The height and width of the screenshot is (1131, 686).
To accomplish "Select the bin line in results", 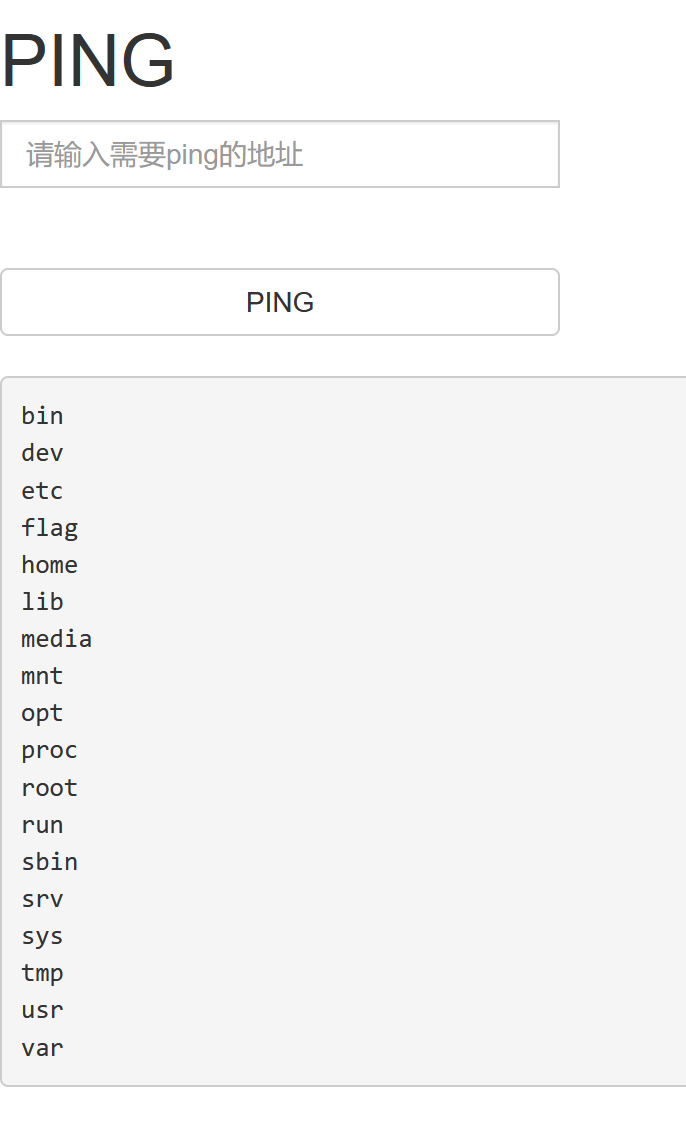I will tap(42, 415).
